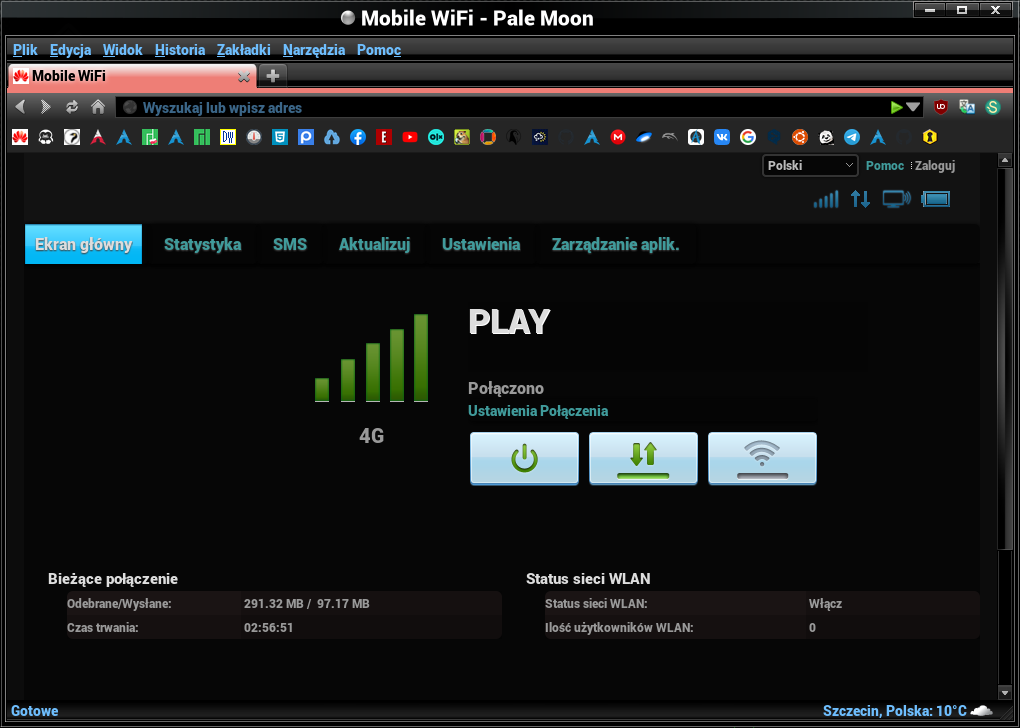Screen dimensions: 1020x728
Task: Follow the Ustawienia Połączenia link
Action: click(538, 411)
